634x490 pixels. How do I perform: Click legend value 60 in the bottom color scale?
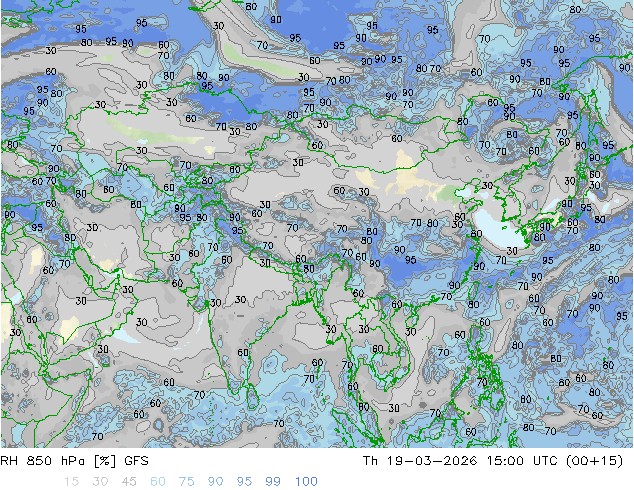point(158,482)
